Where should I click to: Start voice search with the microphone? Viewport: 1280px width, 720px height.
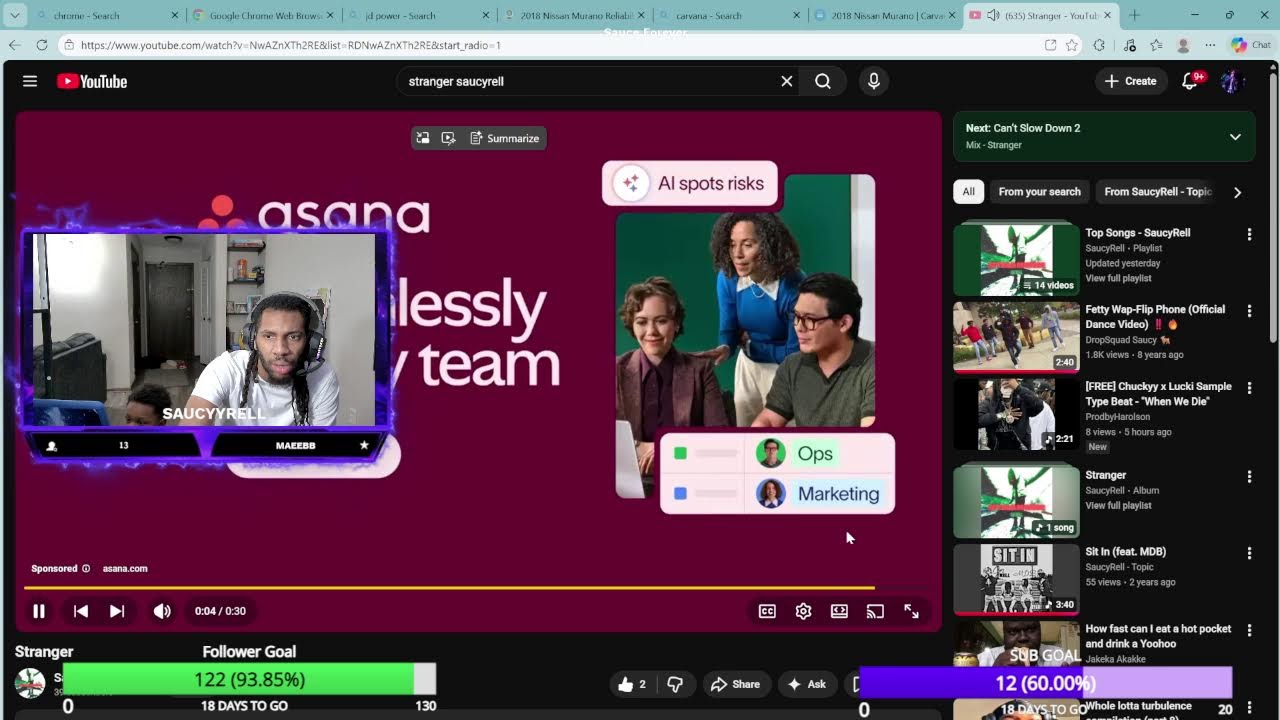click(874, 81)
